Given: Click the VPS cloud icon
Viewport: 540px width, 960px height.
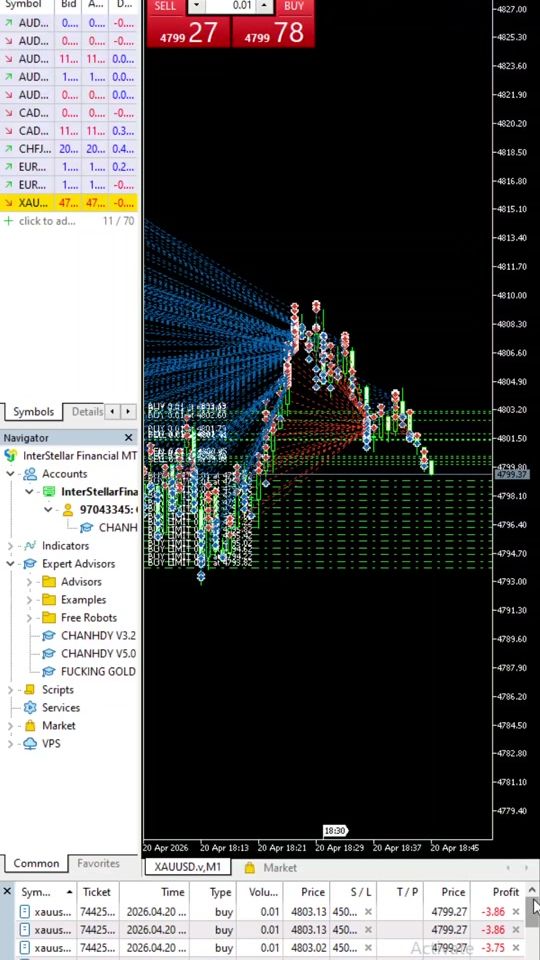Looking at the screenshot, I should point(30,744).
